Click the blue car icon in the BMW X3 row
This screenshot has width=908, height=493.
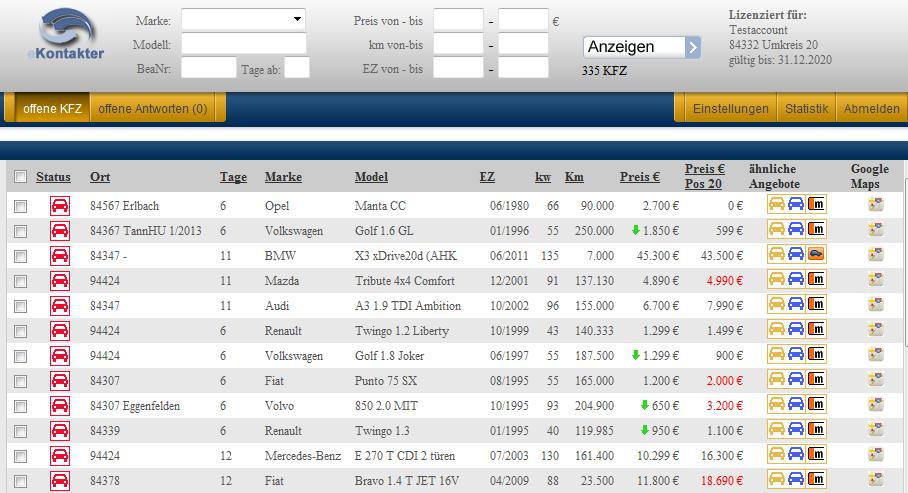click(x=796, y=254)
